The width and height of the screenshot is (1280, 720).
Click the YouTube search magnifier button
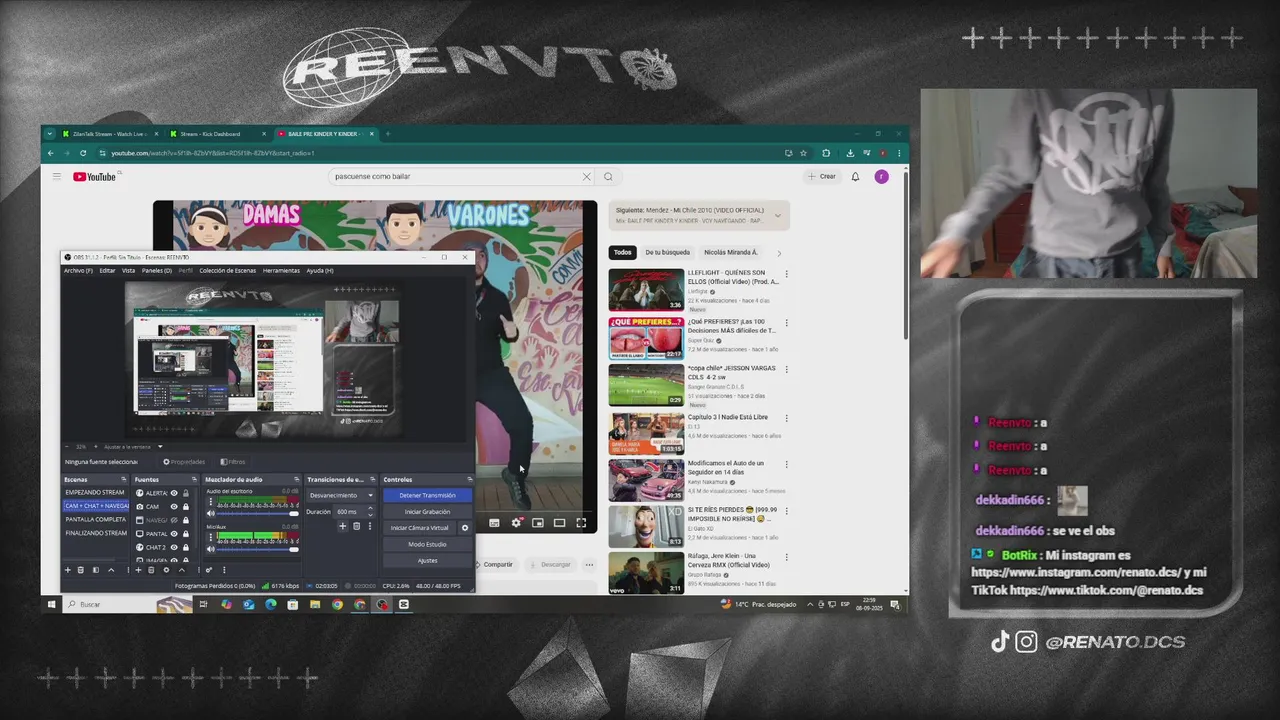click(608, 176)
